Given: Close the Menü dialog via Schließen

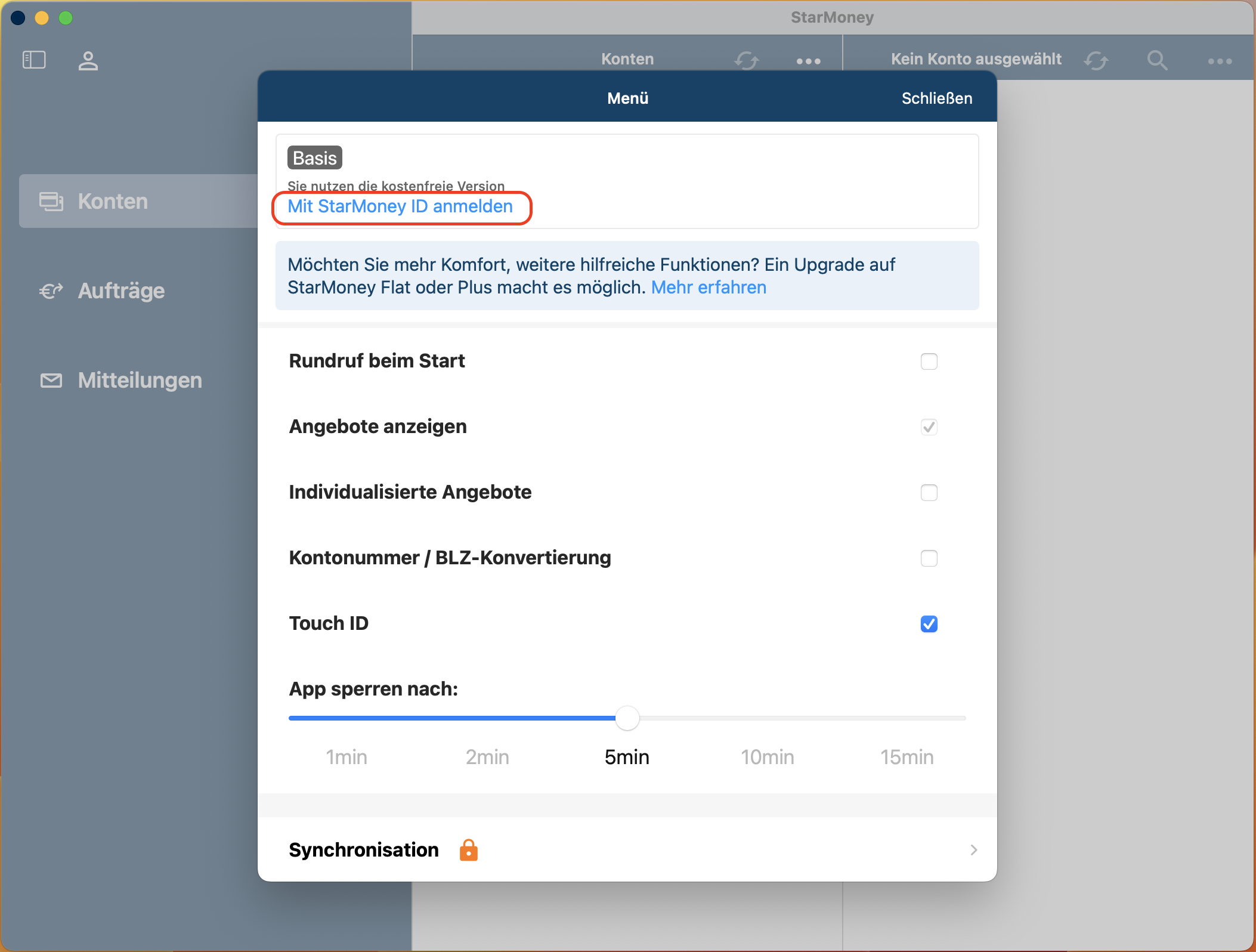Looking at the screenshot, I should [x=936, y=98].
